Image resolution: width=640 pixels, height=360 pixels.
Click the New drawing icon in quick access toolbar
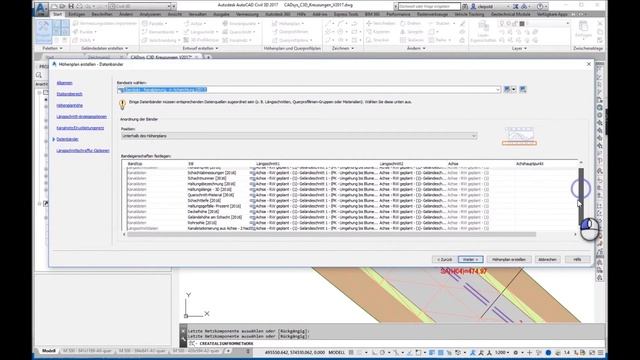[x=54, y=7]
